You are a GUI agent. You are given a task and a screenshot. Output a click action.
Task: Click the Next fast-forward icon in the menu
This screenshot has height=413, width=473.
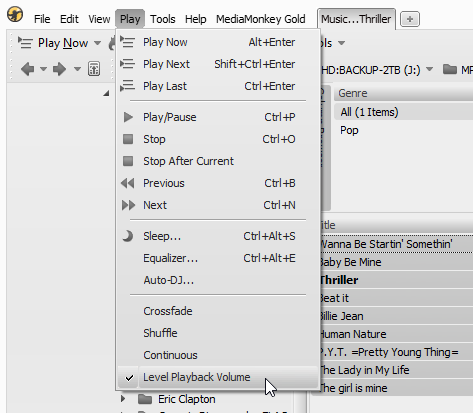point(128,205)
